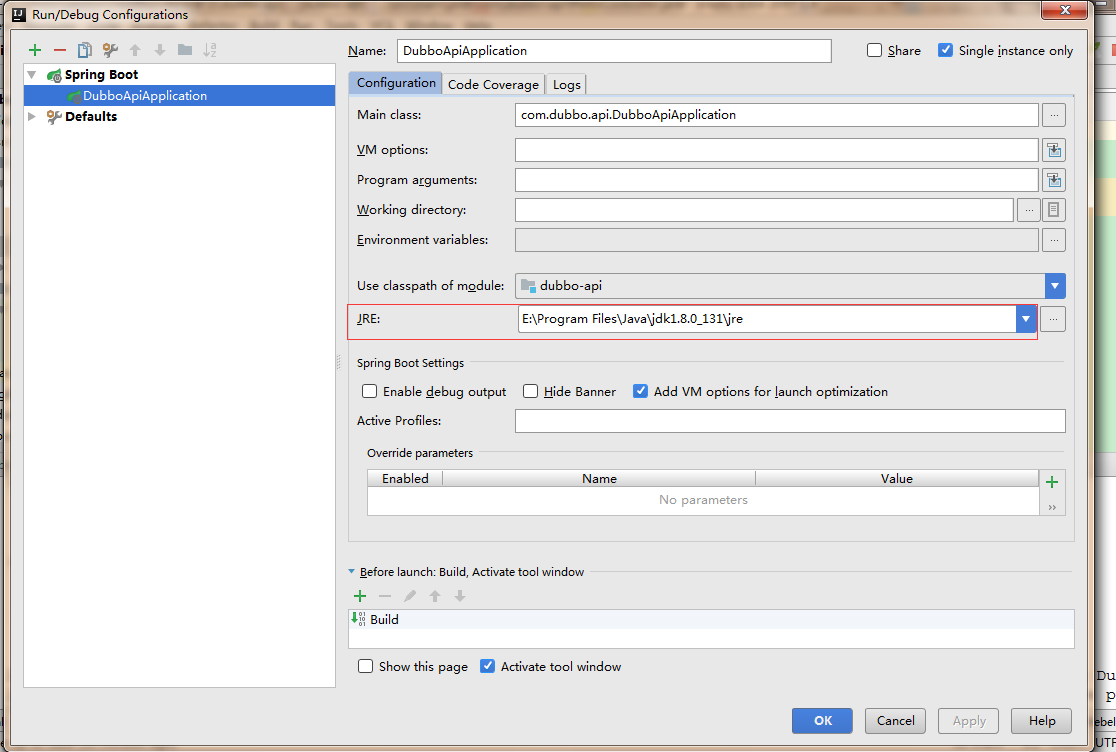
Task: Click the copy configuration icon
Action: (x=85, y=50)
